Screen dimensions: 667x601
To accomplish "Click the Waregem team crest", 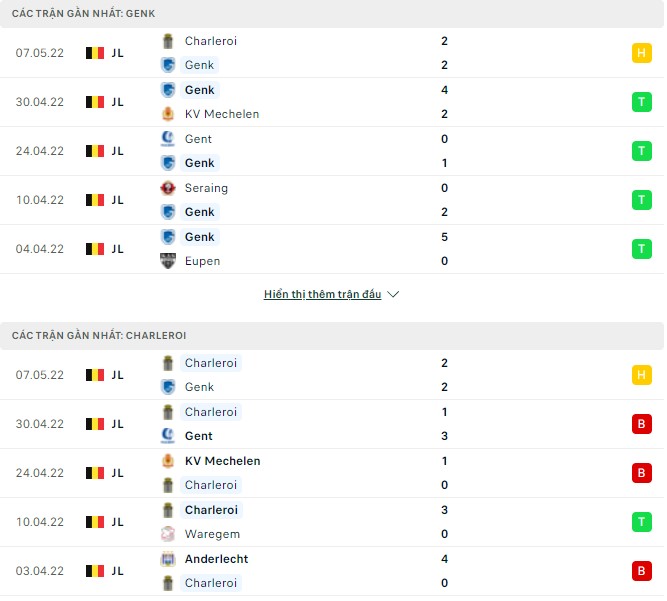I will (168, 534).
